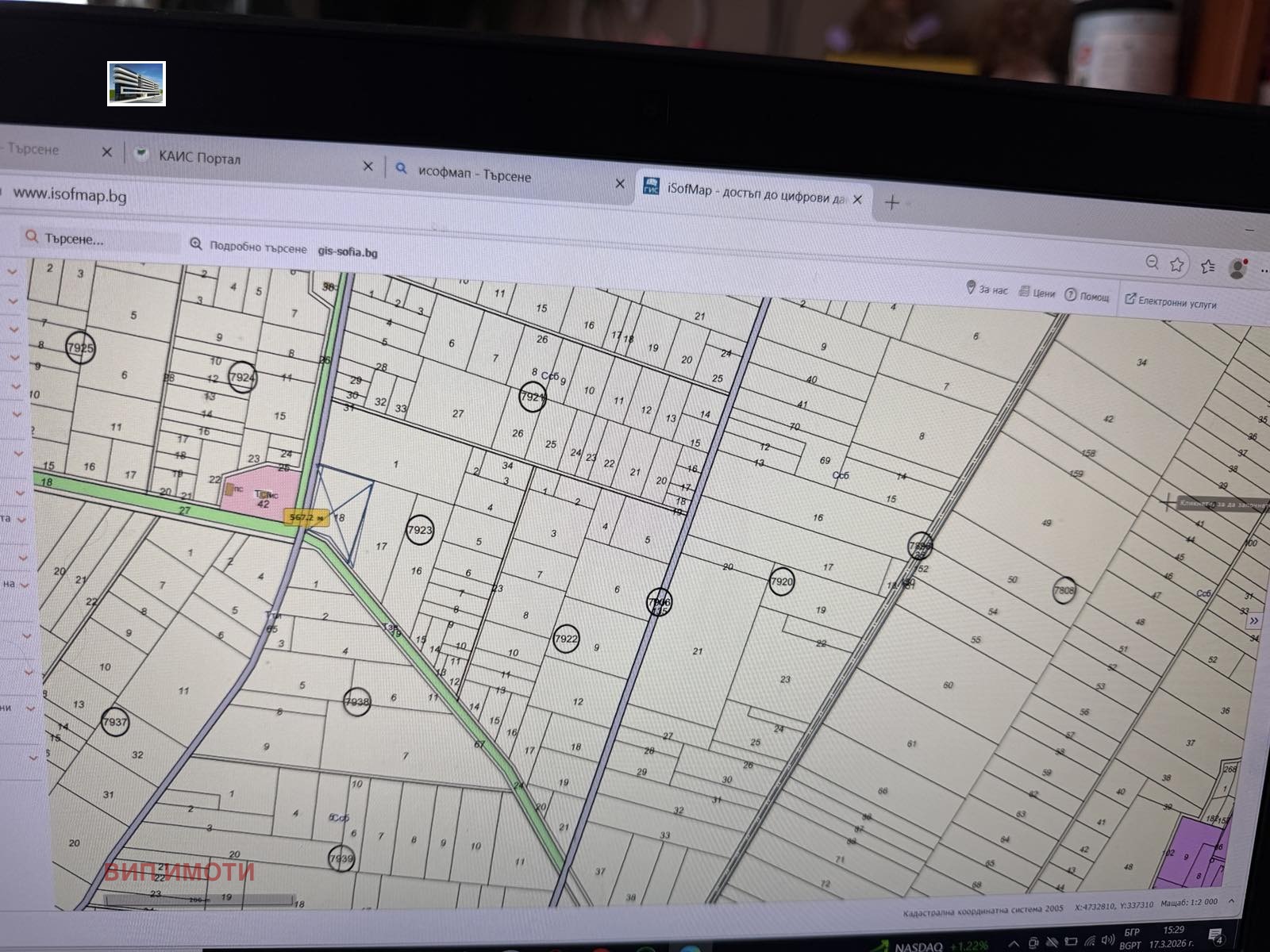This screenshot has height=952, width=1270.
Task: Open the Windows notification center icon
Action: tap(1216, 937)
